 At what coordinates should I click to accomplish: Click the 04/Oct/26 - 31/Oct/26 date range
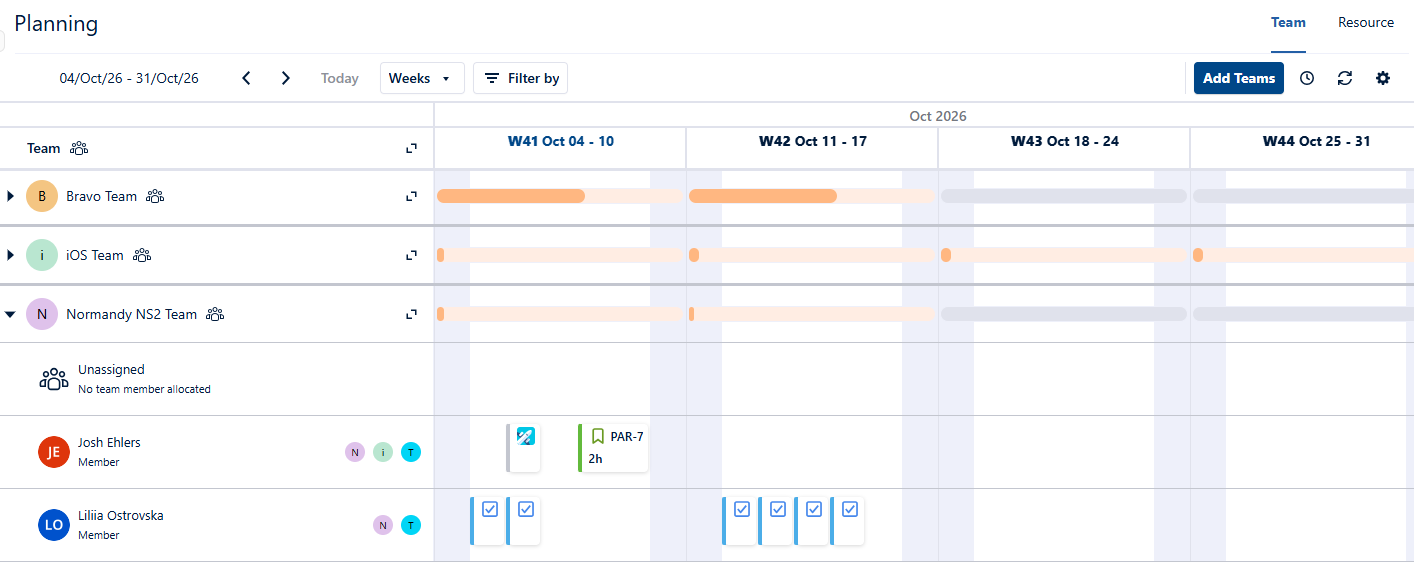pyautogui.click(x=129, y=78)
